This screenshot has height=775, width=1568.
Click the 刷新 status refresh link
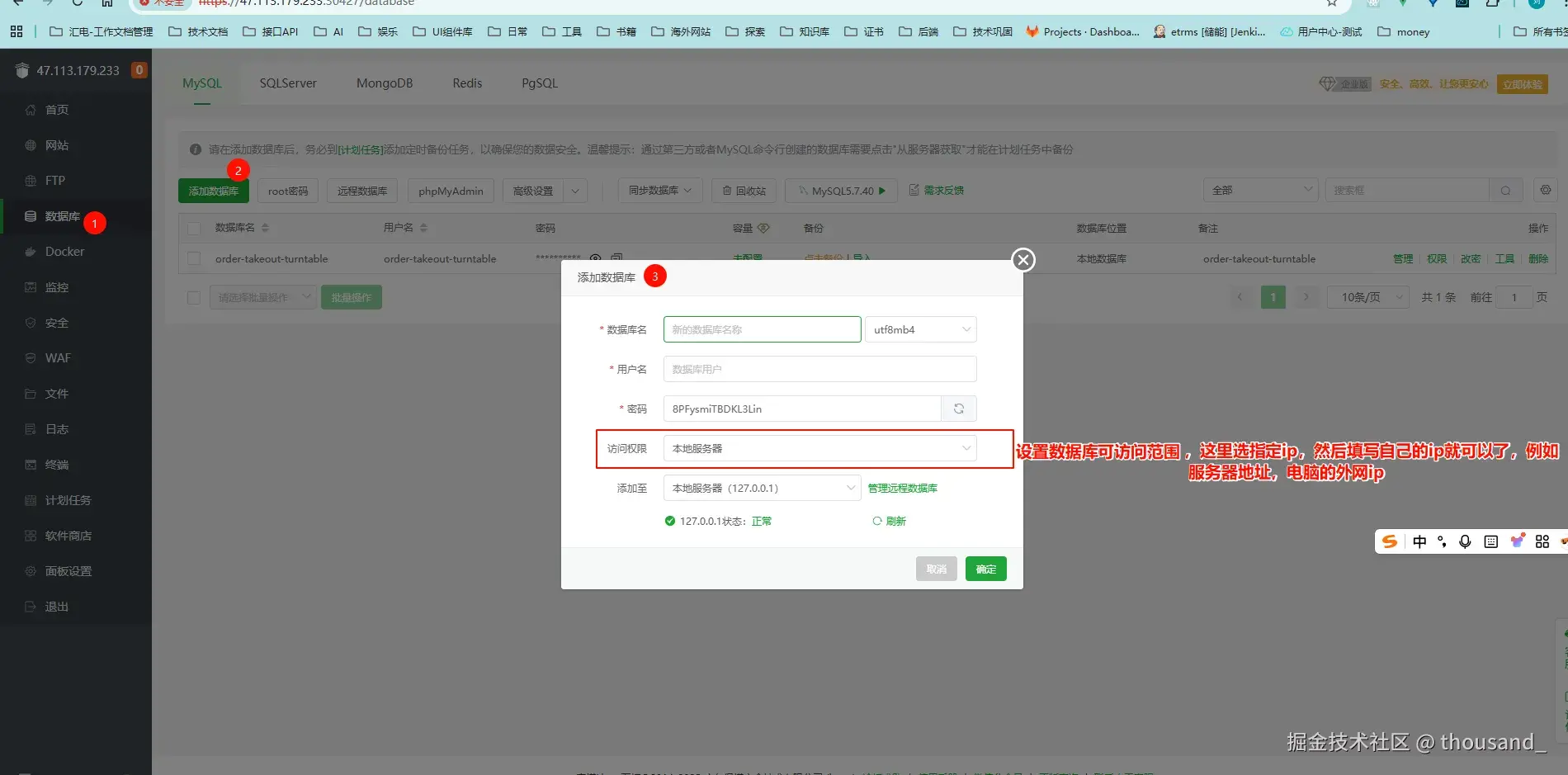890,521
